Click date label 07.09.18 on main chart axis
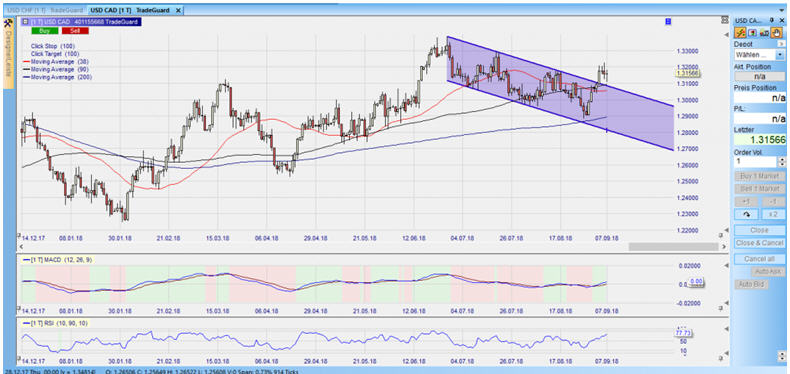790x374 pixels. (x=607, y=237)
